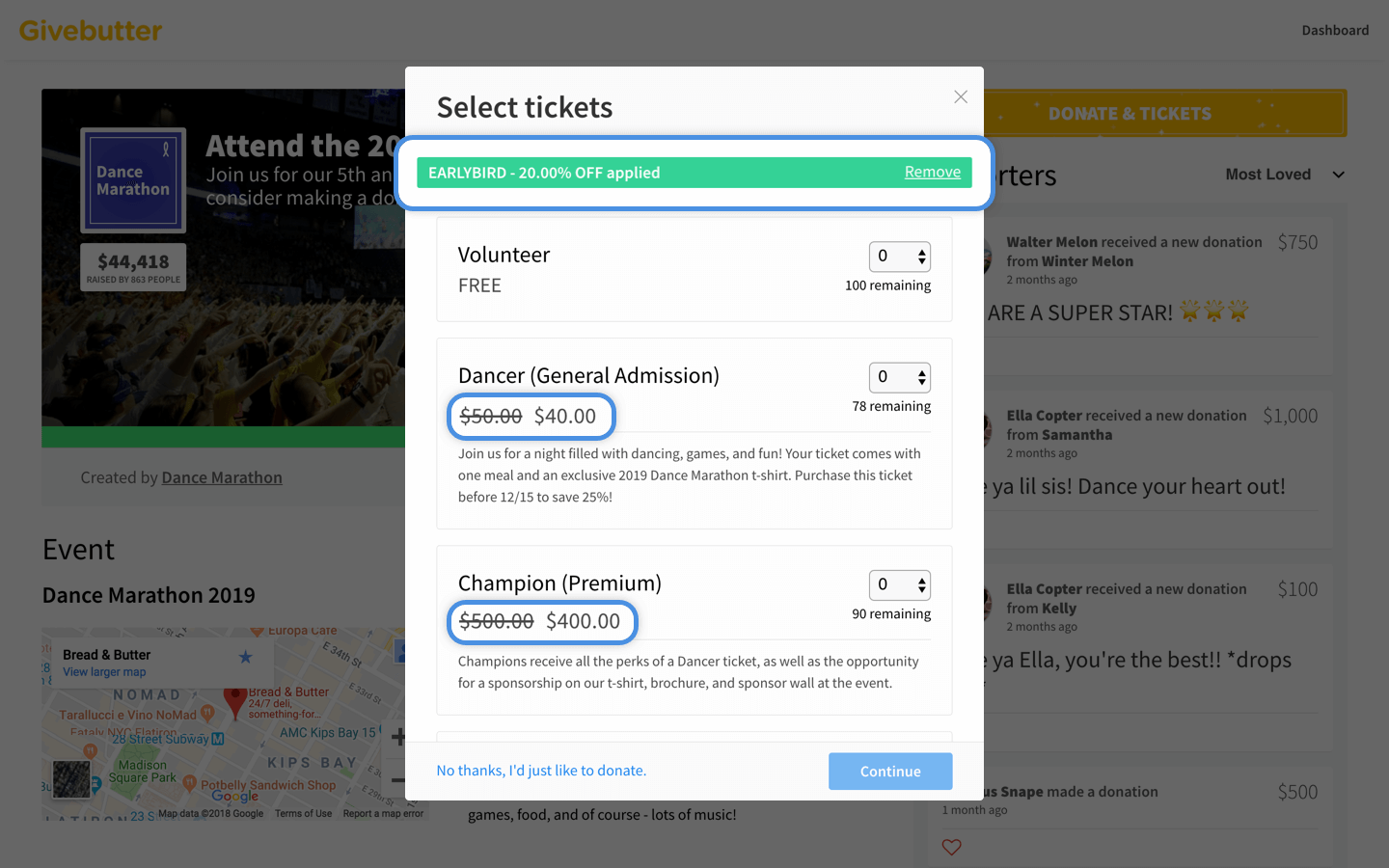Expand the Most Loved sort dropdown
This screenshot has width=1389, height=868.
click(x=1285, y=175)
